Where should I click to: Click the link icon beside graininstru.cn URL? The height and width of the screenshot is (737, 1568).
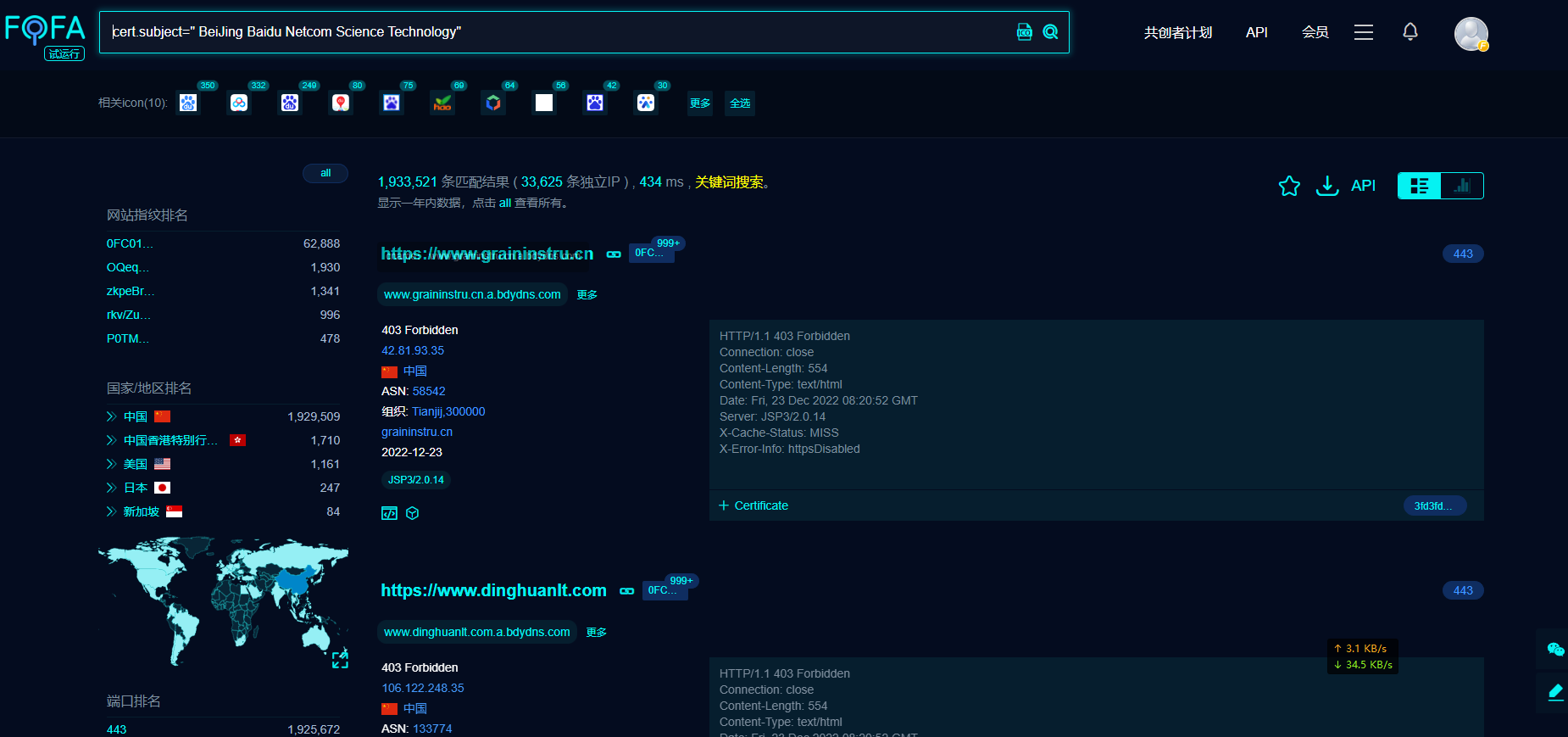[614, 254]
